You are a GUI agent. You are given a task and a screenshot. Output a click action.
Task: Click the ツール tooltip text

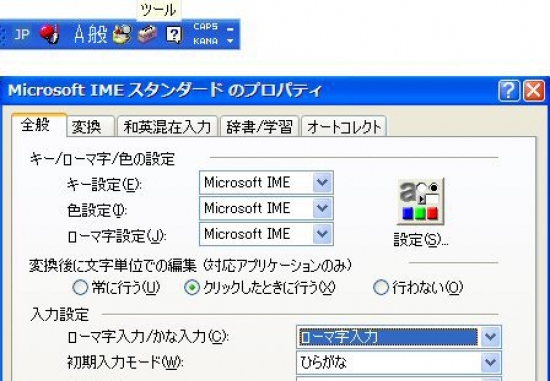[159, 10]
